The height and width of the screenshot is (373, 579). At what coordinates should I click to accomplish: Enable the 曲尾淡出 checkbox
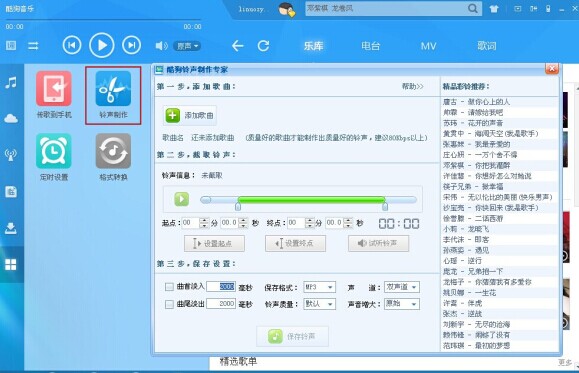[169, 304]
